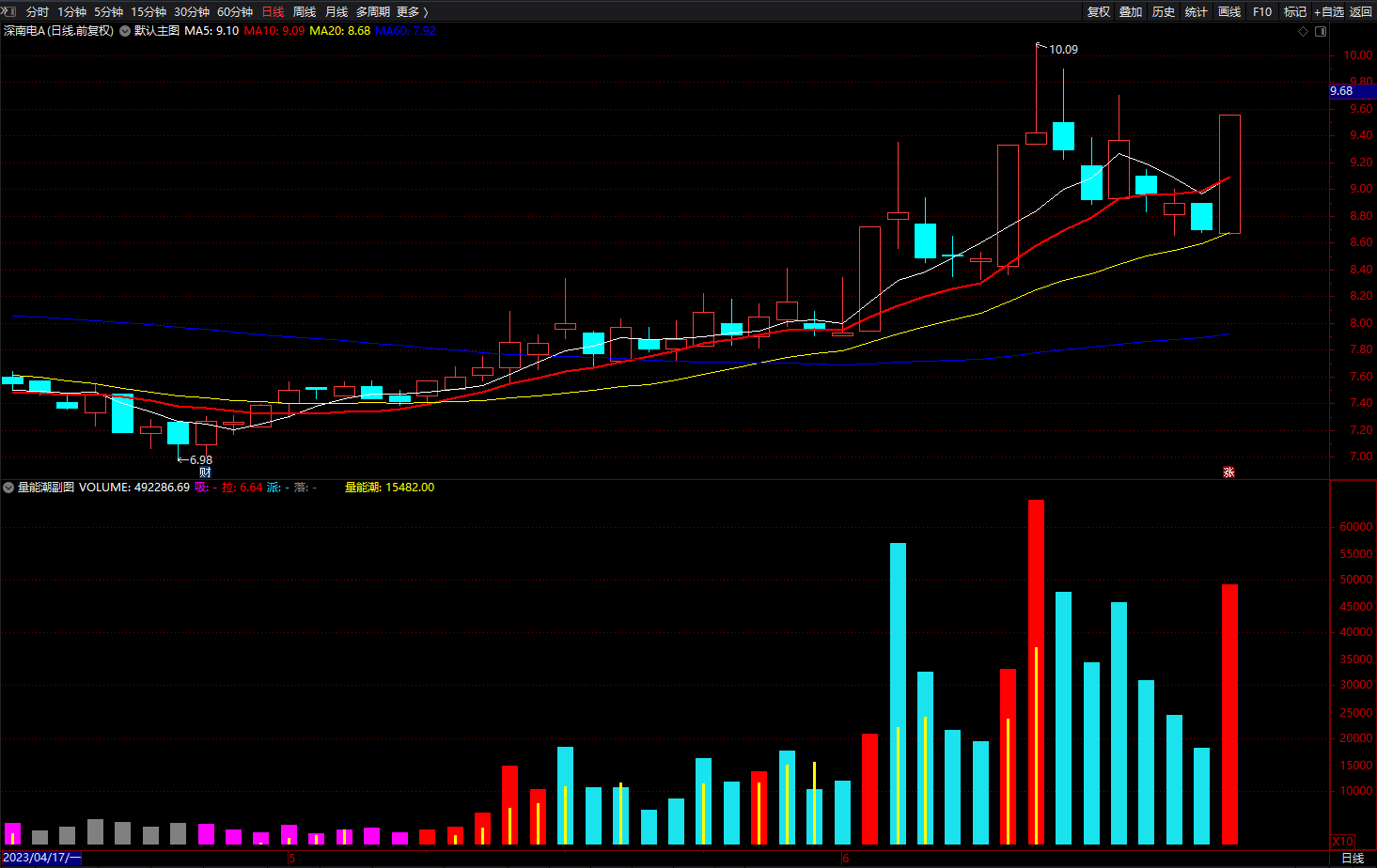Click the MA60: 7.92 label

(x=406, y=31)
